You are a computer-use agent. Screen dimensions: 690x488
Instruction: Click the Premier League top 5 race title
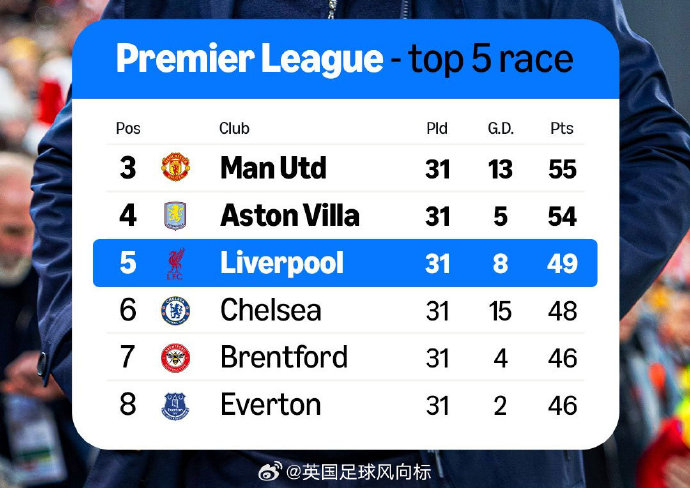[344, 59]
